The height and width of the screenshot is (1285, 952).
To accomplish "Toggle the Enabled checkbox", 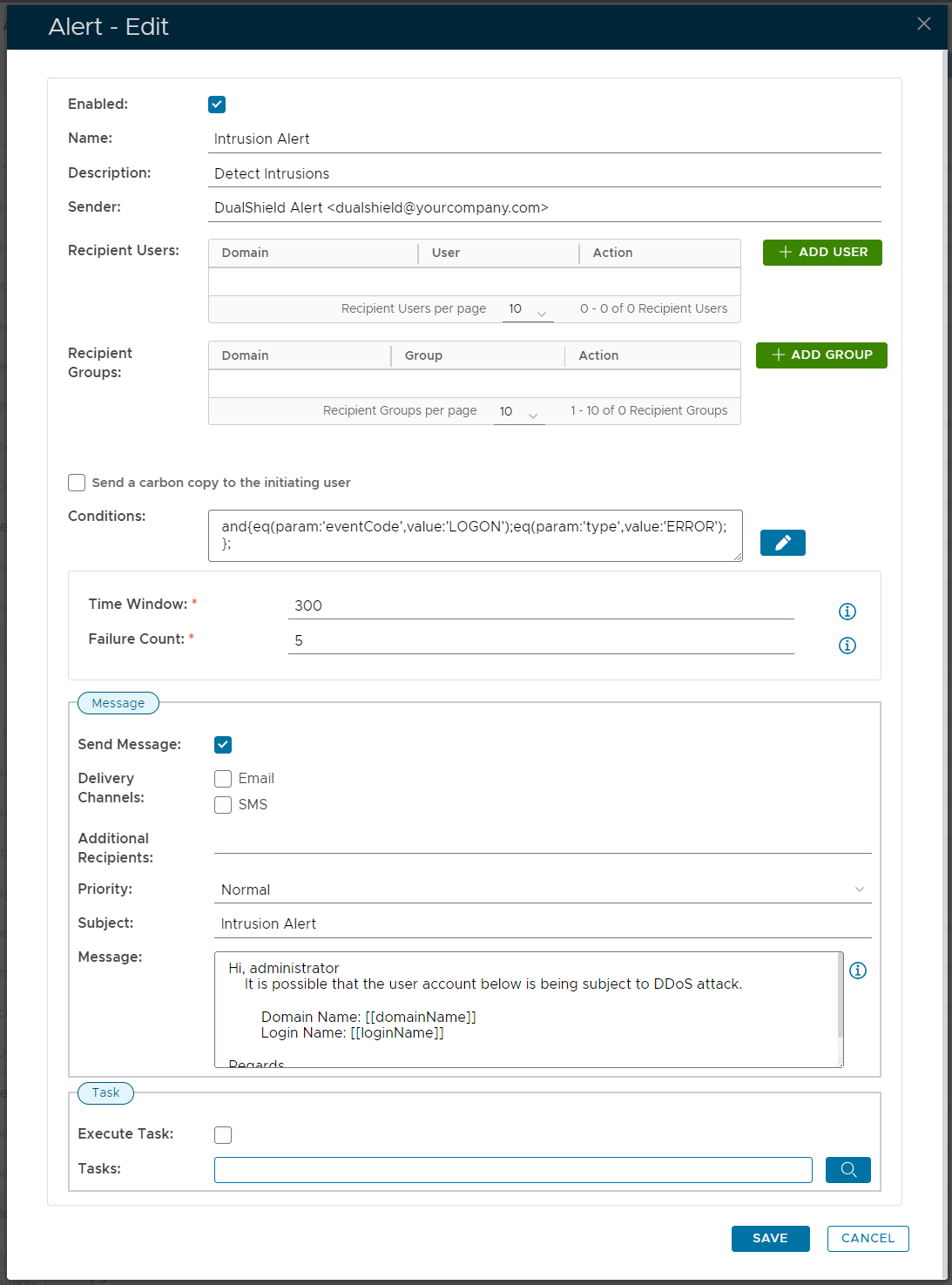I will coord(217,105).
